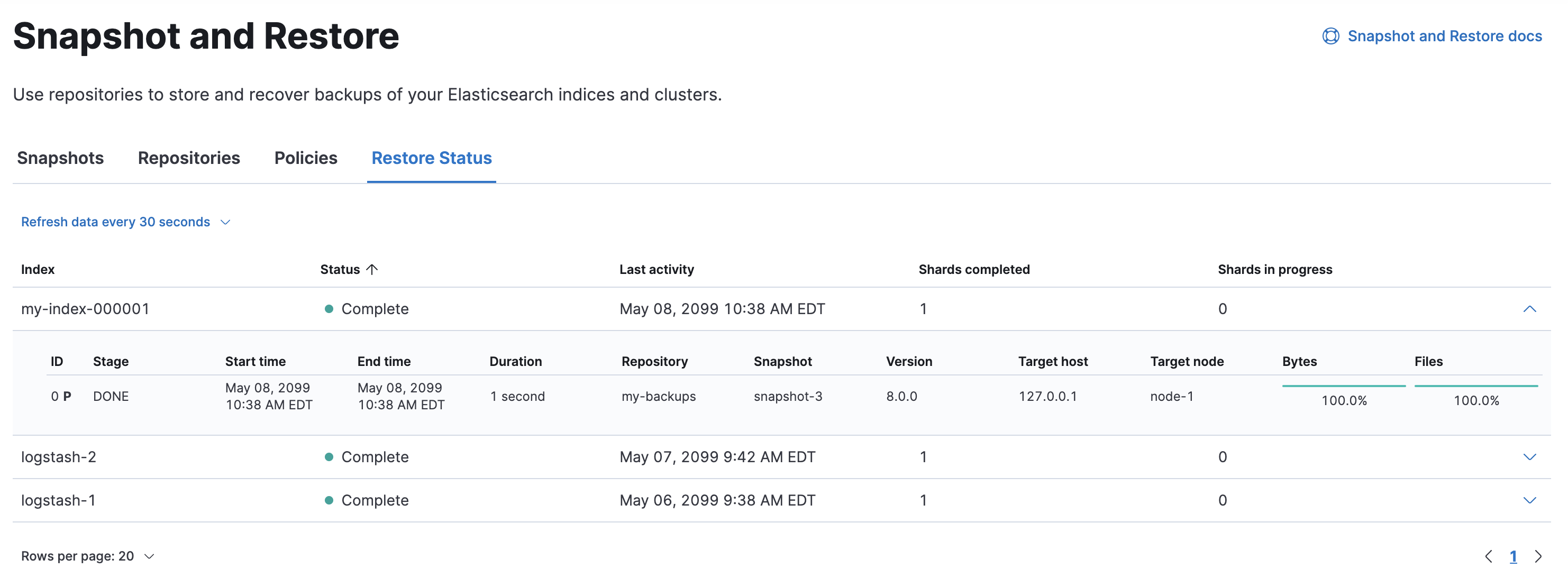Viewport: 1568px width, 587px height.
Task: Open the Policies tab
Action: click(x=306, y=158)
